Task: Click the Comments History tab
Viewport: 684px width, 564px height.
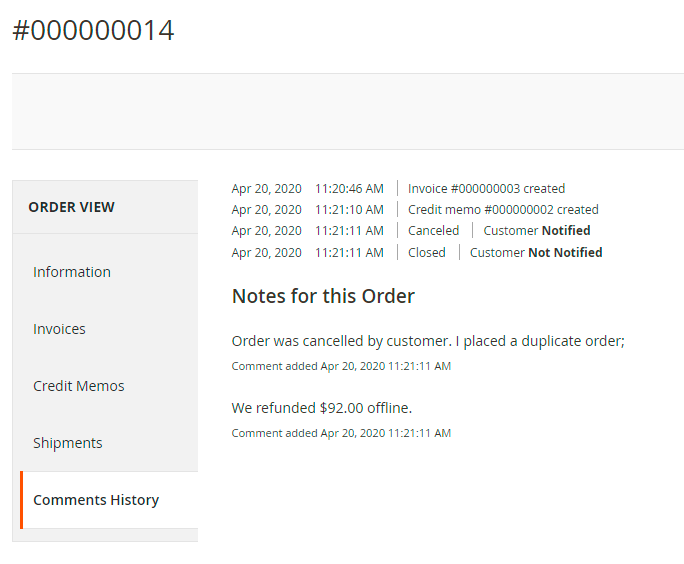Action: (x=96, y=500)
